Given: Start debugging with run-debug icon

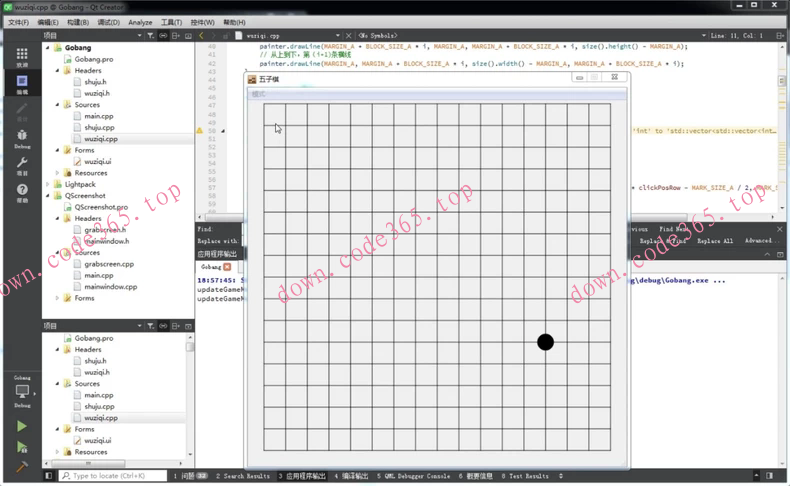Looking at the screenshot, I should (x=22, y=447).
